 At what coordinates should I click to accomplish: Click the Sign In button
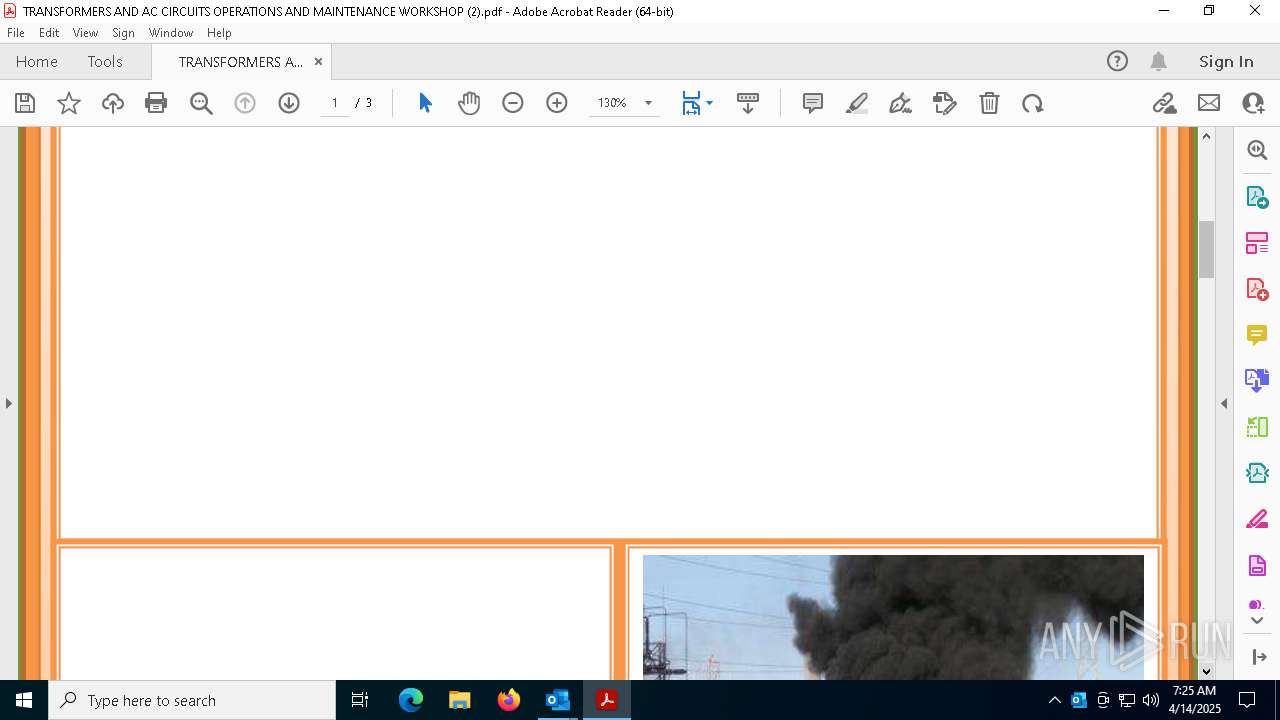point(1226,61)
